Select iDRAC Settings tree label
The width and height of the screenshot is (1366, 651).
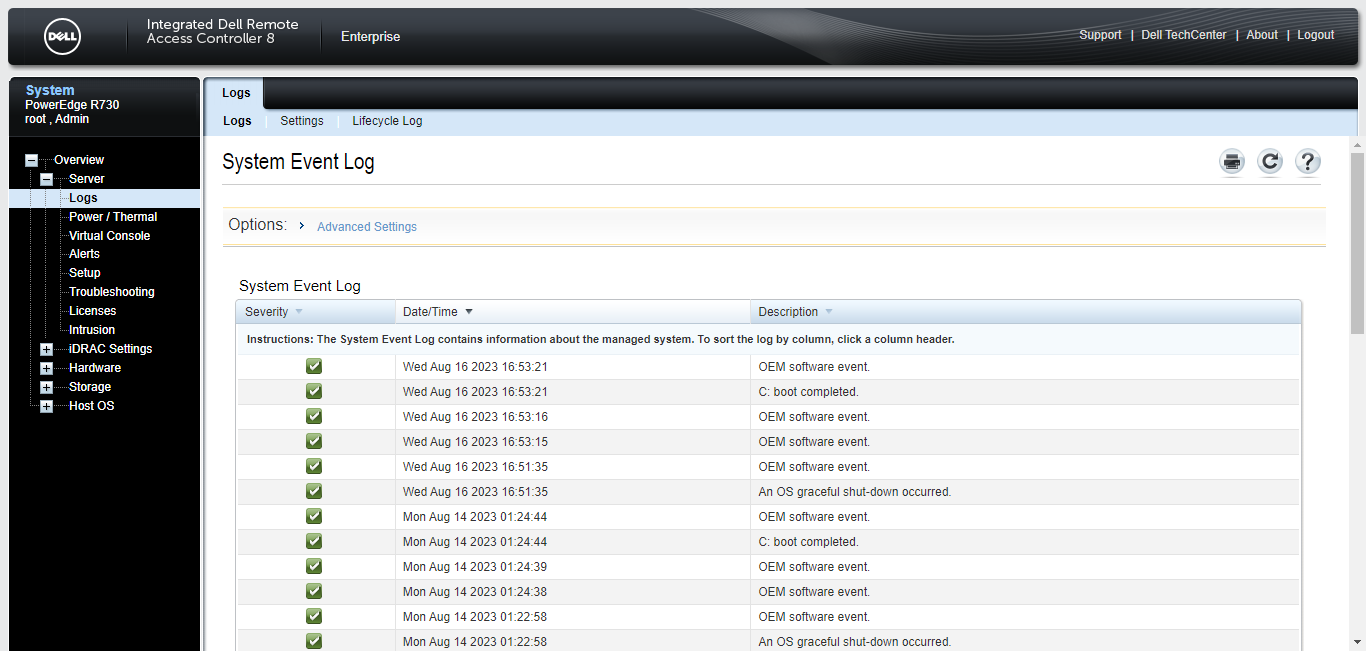(111, 349)
